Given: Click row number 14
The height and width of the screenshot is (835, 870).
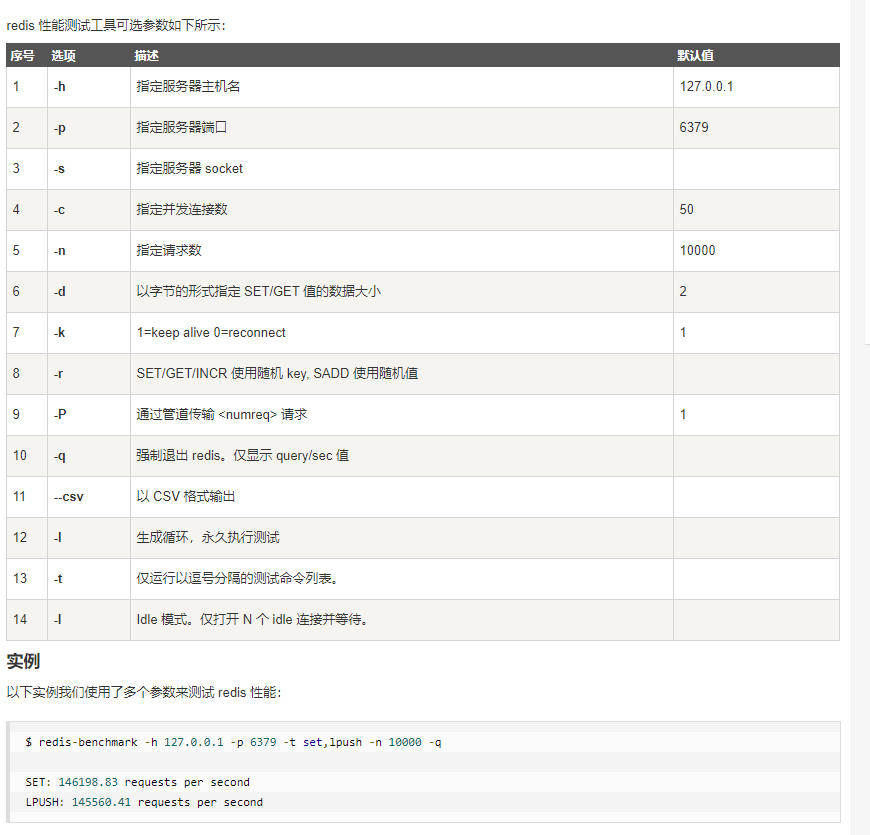Looking at the screenshot, I should 20,620.
